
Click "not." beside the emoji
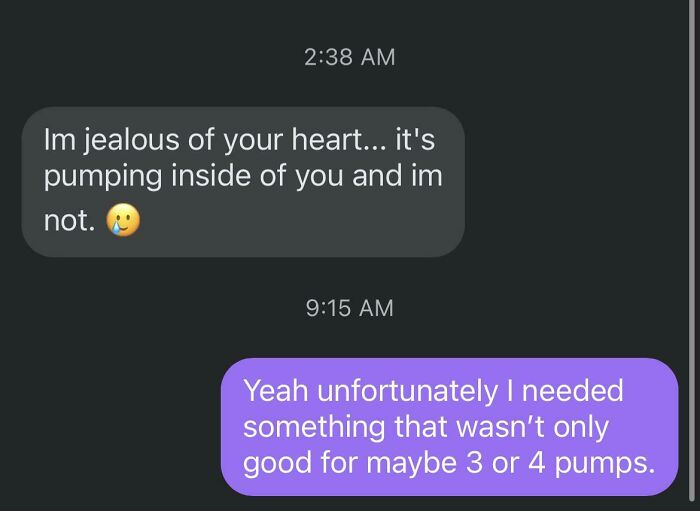tap(69, 222)
